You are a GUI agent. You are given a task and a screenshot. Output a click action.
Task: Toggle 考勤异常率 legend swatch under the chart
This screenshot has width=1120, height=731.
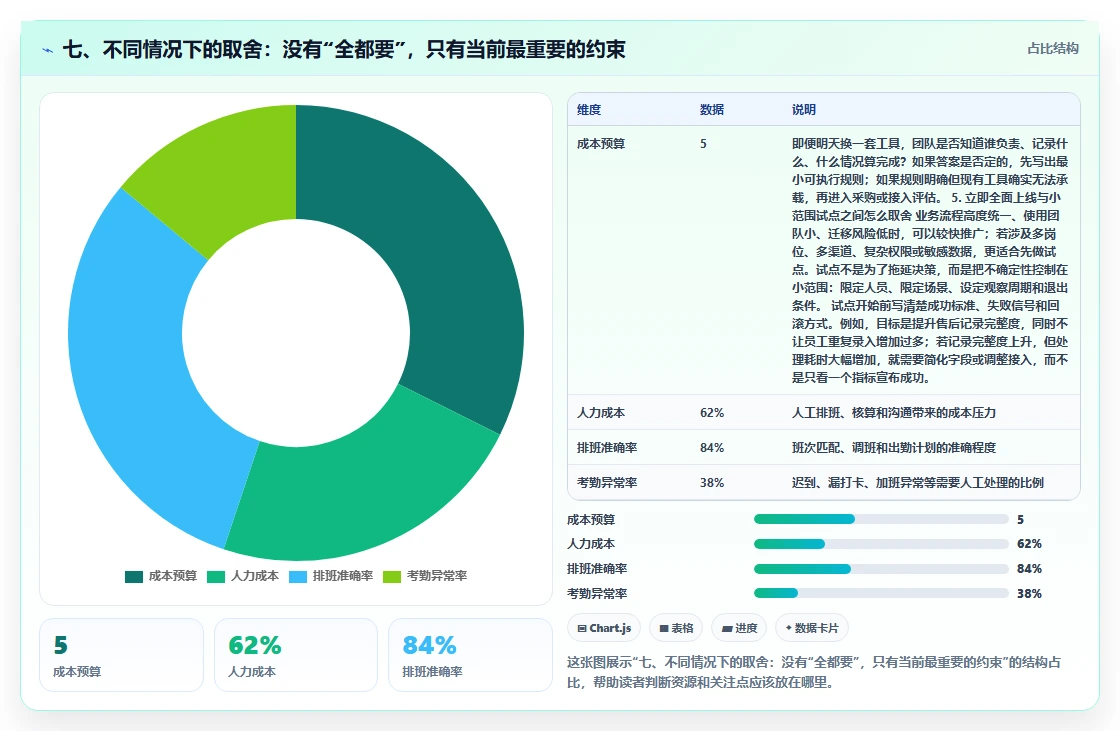coord(392,576)
